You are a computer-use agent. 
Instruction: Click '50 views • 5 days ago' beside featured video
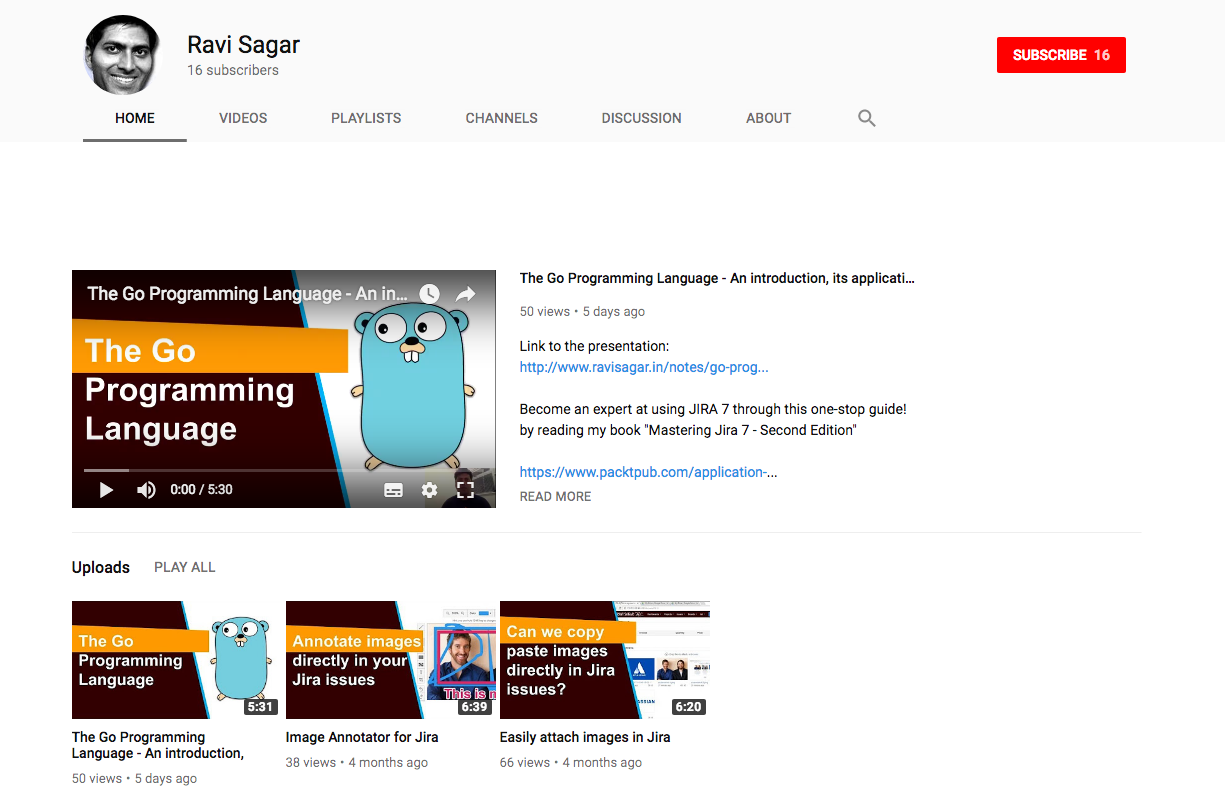point(582,311)
